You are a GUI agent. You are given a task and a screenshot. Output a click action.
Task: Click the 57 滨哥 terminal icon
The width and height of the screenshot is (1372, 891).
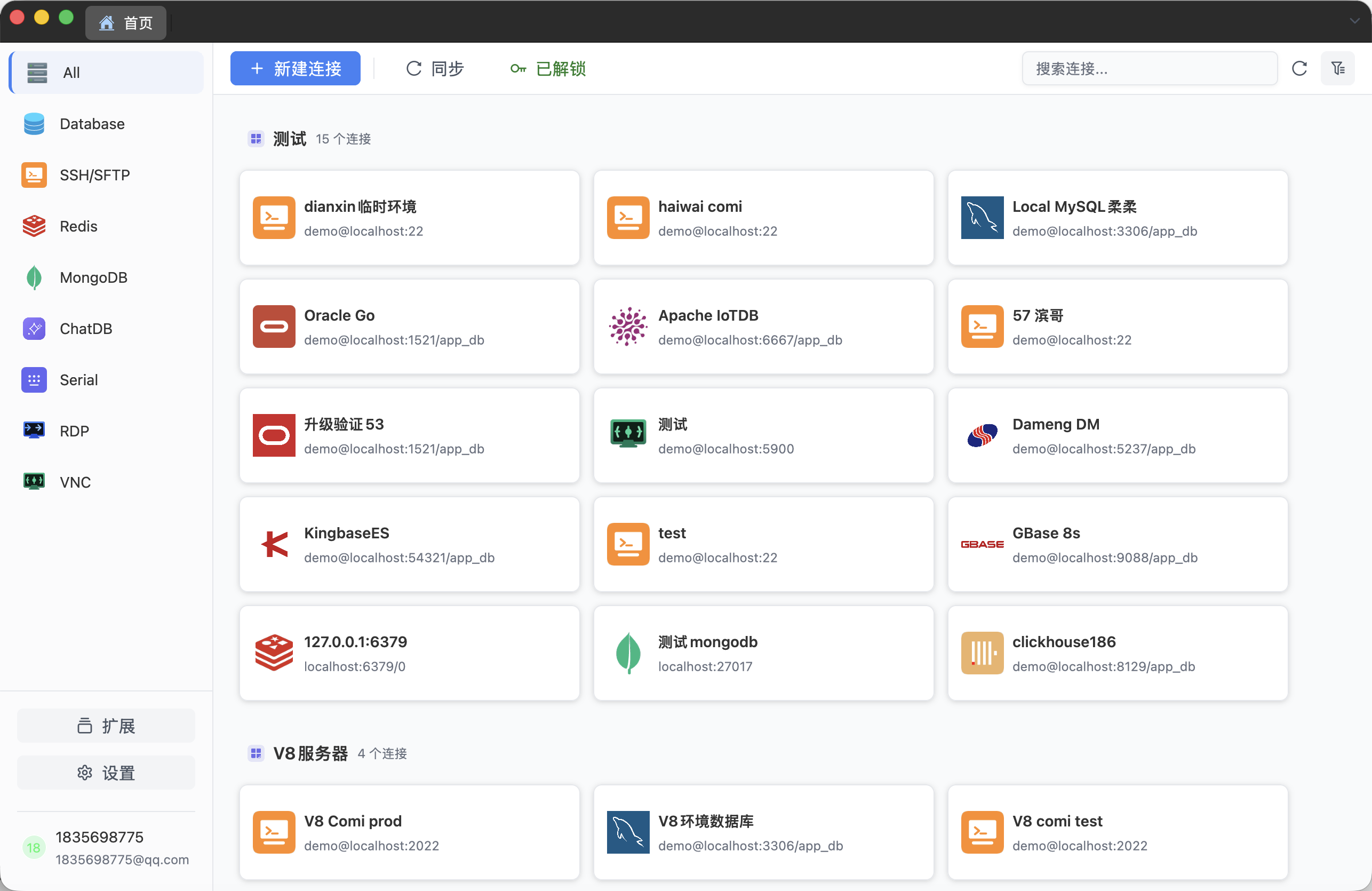982,327
